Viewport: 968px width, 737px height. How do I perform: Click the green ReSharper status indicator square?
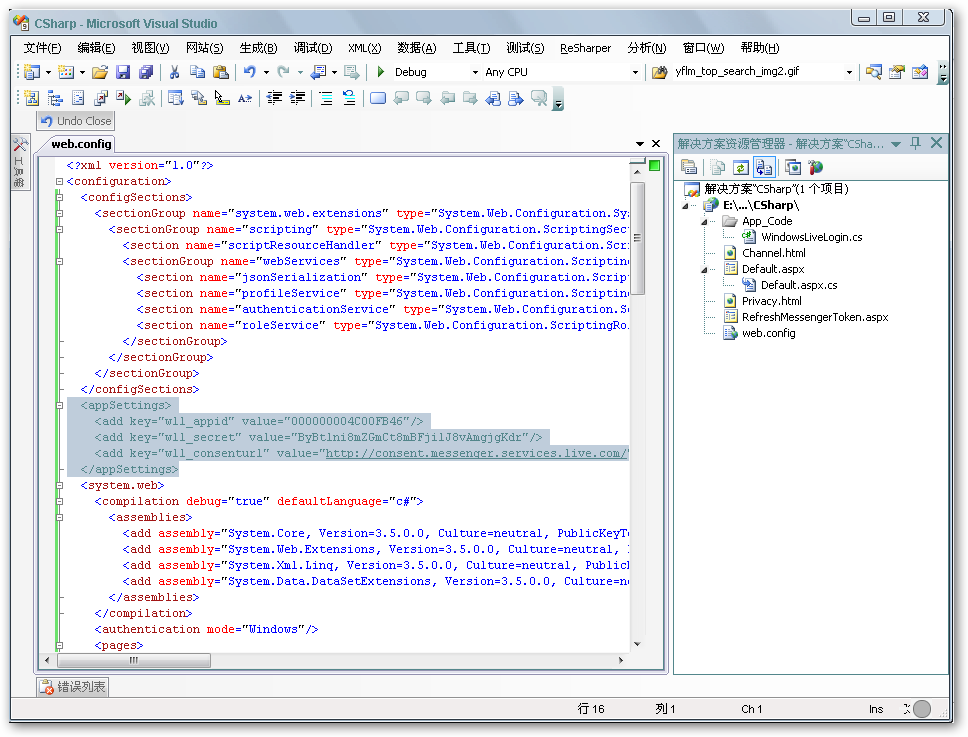[654, 165]
